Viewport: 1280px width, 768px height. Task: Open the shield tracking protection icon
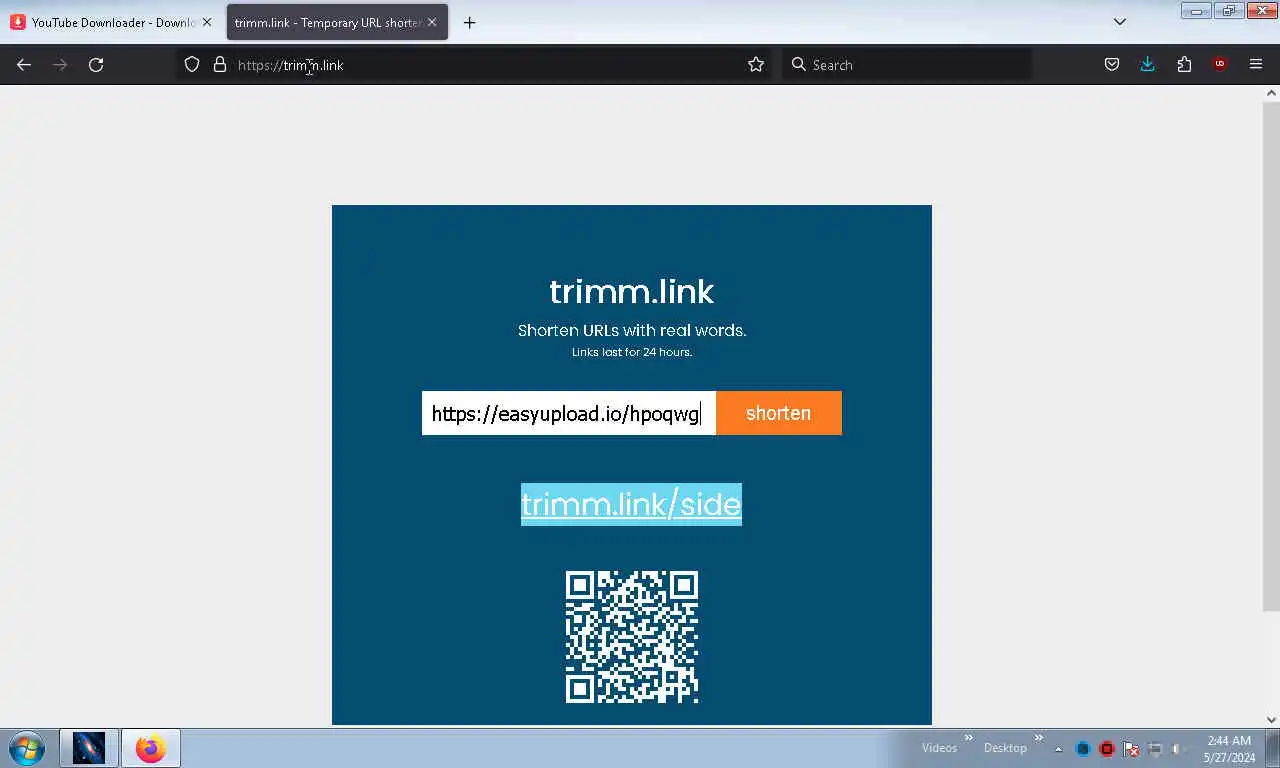pos(192,64)
